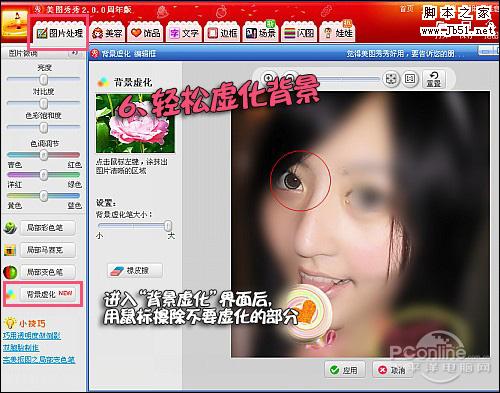Click the lightbulb 小技巧 icon
The height and width of the screenshot is (393, 500).
coord(10,323)
